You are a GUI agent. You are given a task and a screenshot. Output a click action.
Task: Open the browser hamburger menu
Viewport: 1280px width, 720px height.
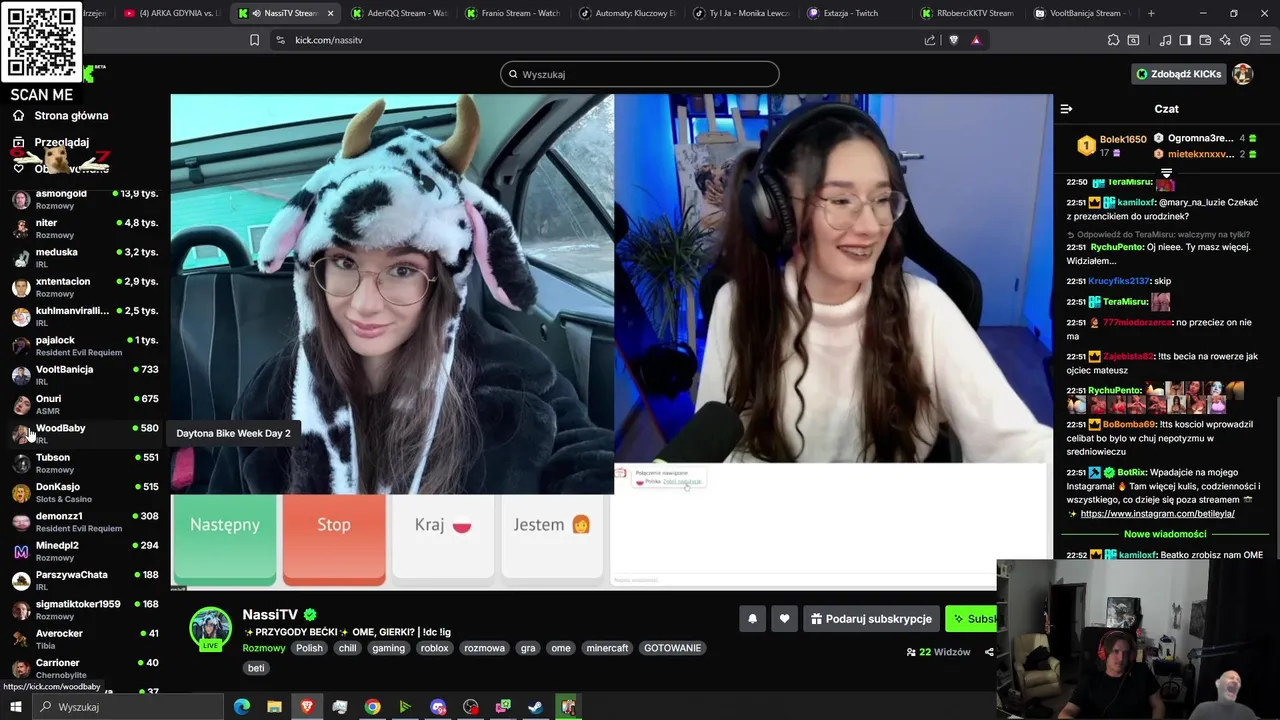coord(1265,40)
